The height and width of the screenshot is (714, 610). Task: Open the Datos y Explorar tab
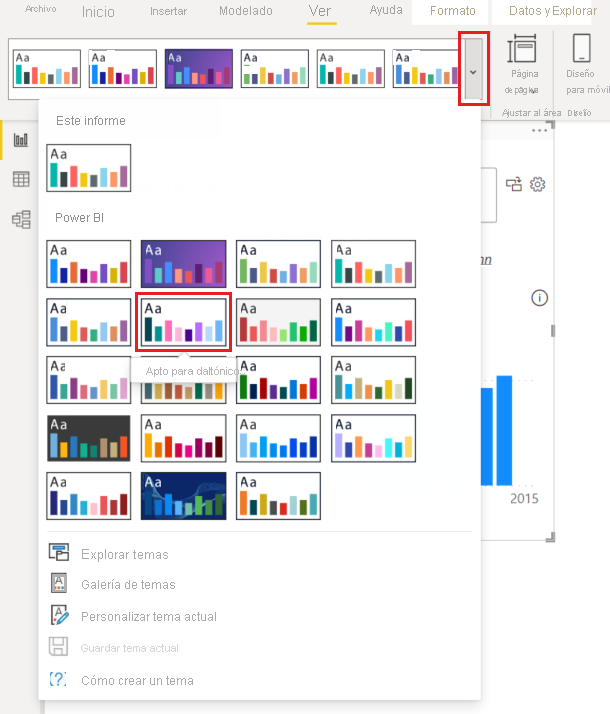click(553, 10)
